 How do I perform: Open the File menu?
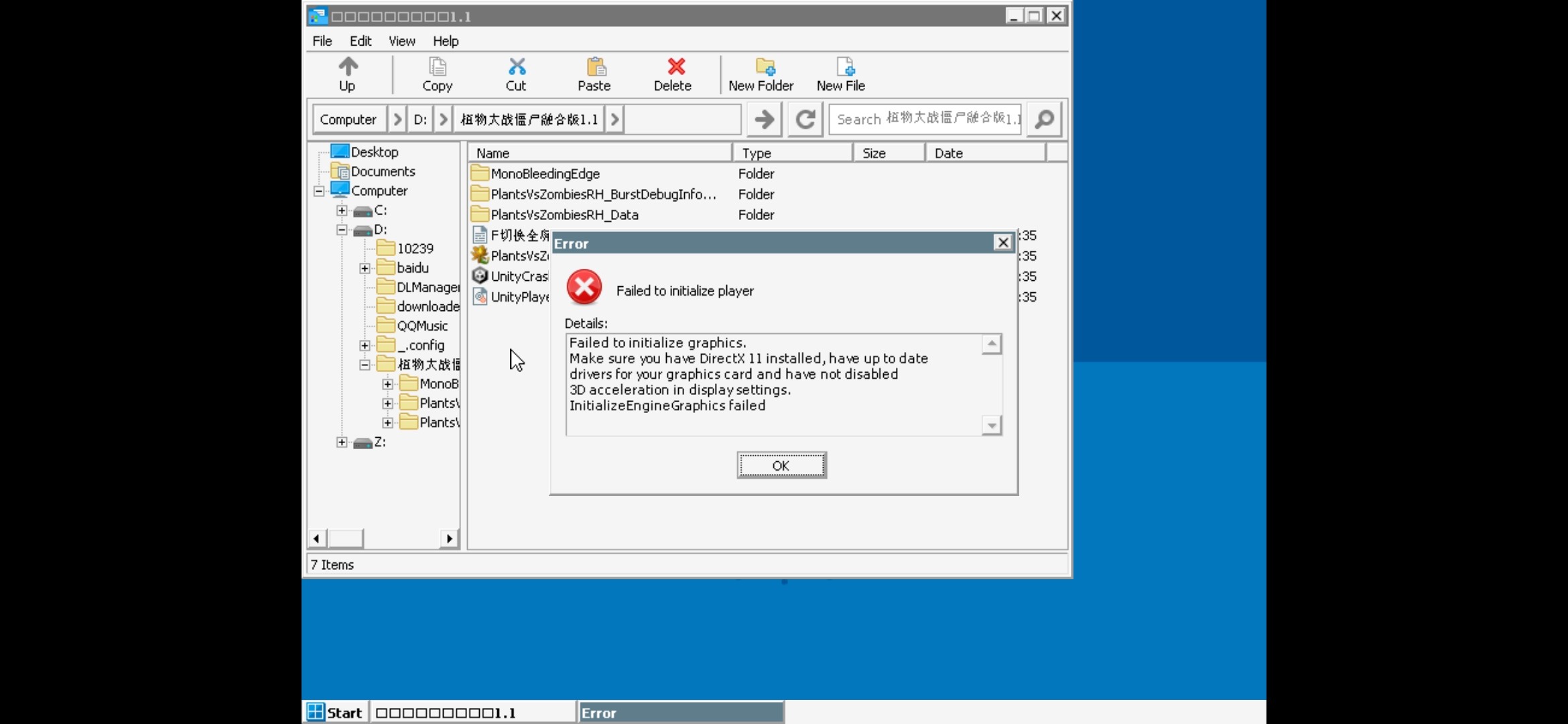pos(322,41)
